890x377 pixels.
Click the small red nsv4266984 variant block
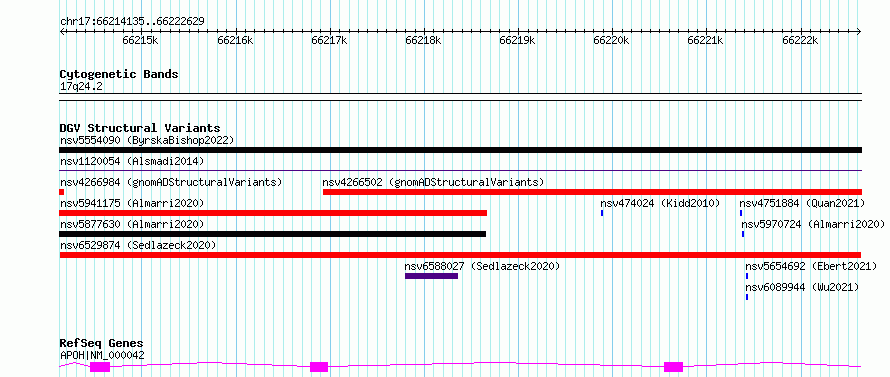point(62,192)
